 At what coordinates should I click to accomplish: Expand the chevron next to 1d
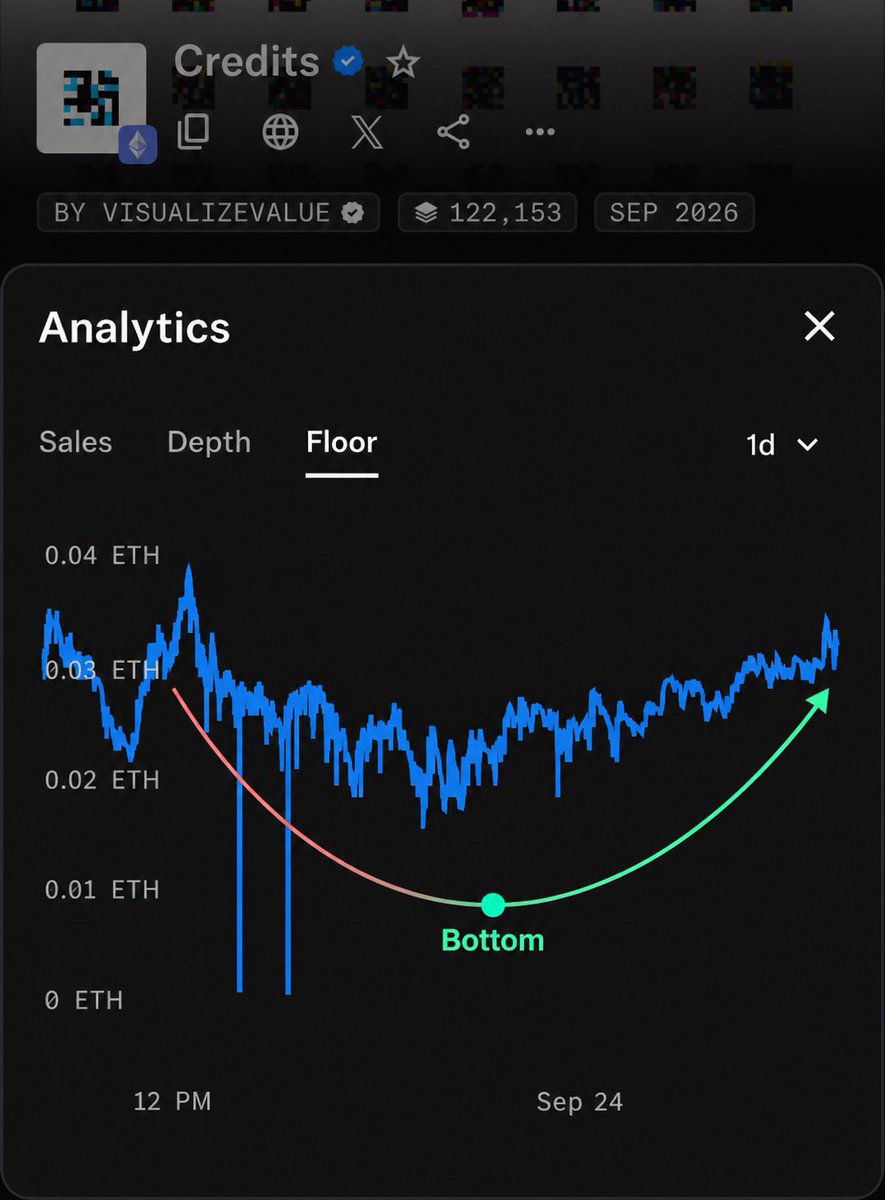[808, 445]
